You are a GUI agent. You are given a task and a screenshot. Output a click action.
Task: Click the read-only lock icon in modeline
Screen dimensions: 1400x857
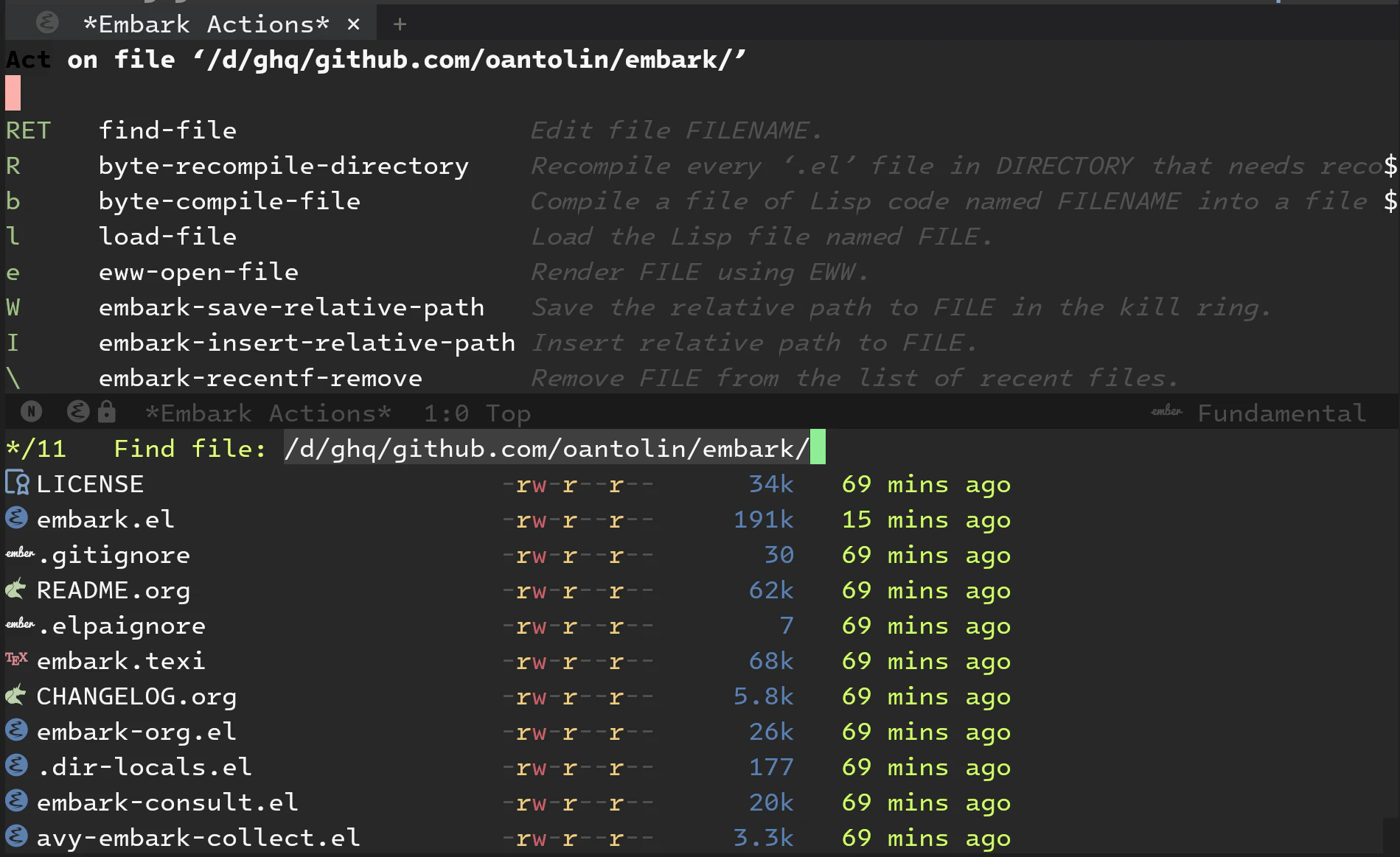coord(107,411)
